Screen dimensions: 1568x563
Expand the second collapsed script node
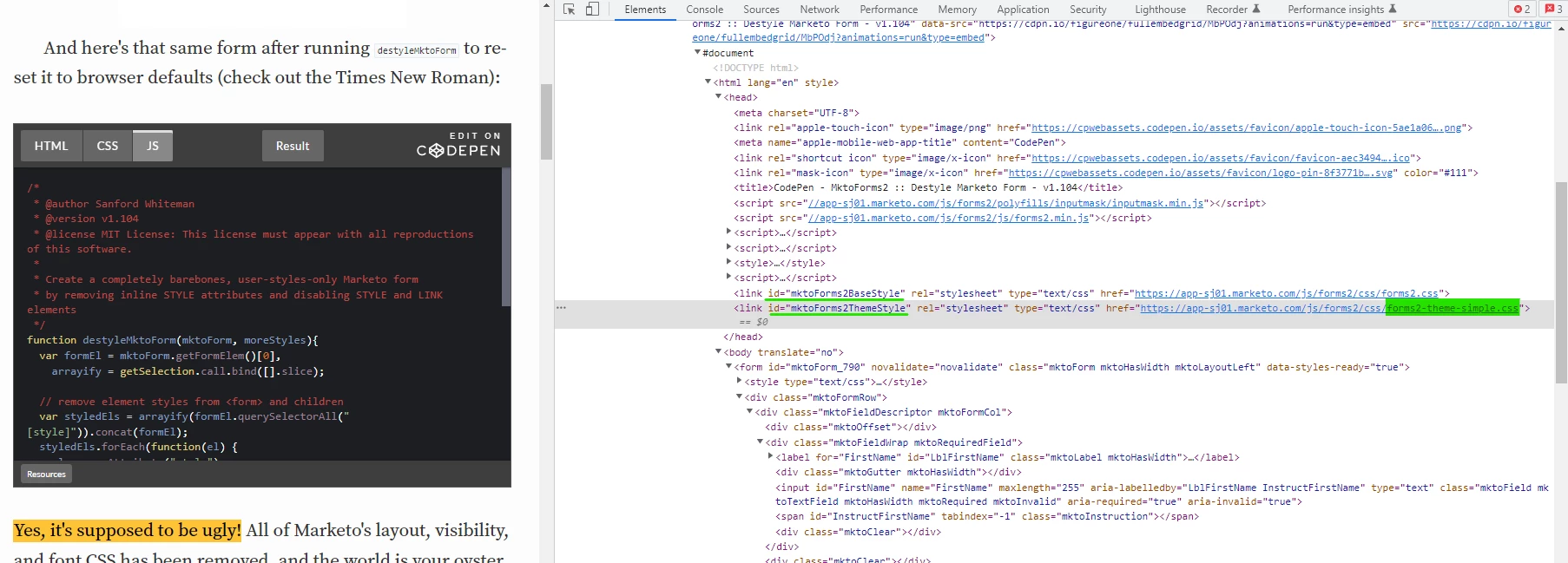point(728,247)
